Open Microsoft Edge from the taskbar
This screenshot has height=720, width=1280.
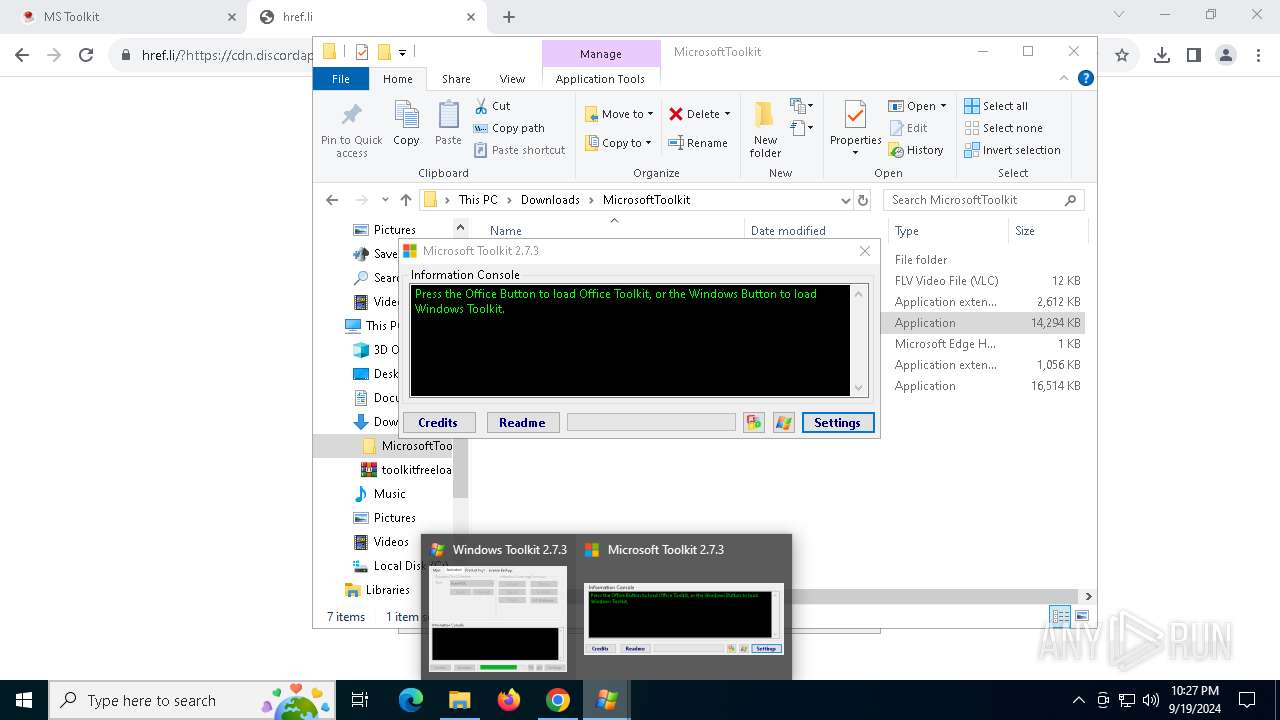(x=411, y=700)
